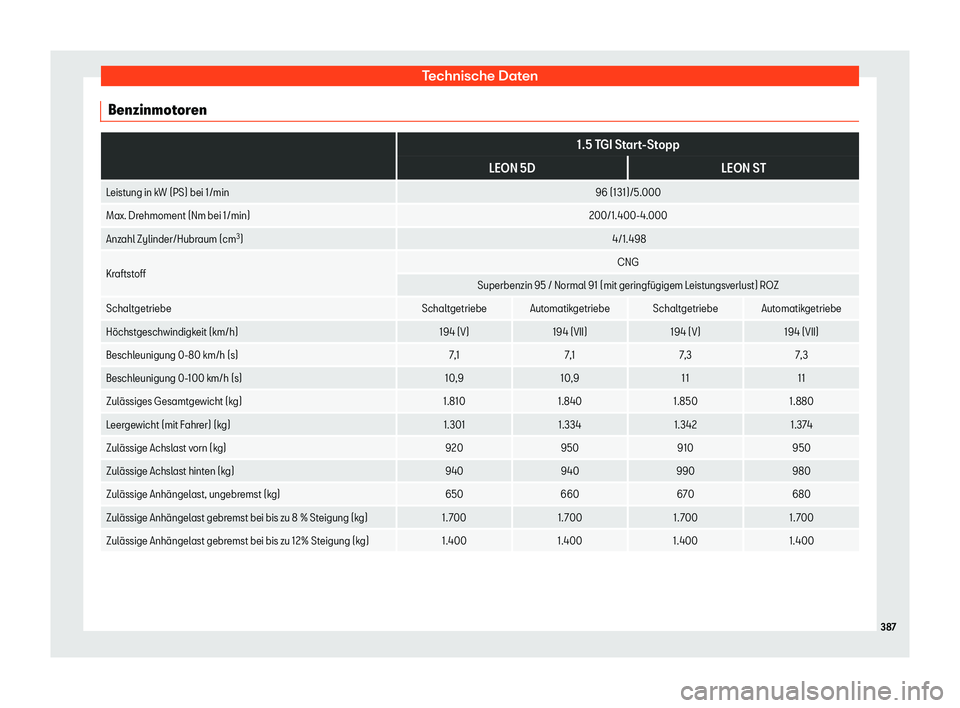Select the 'Zulässige Achslast hinten (kg)' label

(170, 472)
